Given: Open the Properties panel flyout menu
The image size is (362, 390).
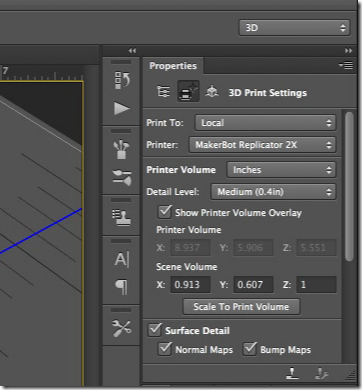Looking at the screenshot, I should click(x=346, y=65).
